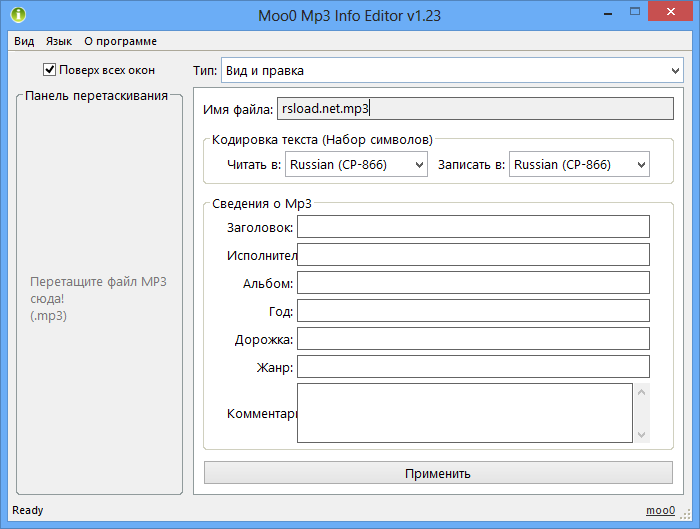Focus the Жанр text field
The width and height of the screenshot is (700, 529).
click(473, 367)
